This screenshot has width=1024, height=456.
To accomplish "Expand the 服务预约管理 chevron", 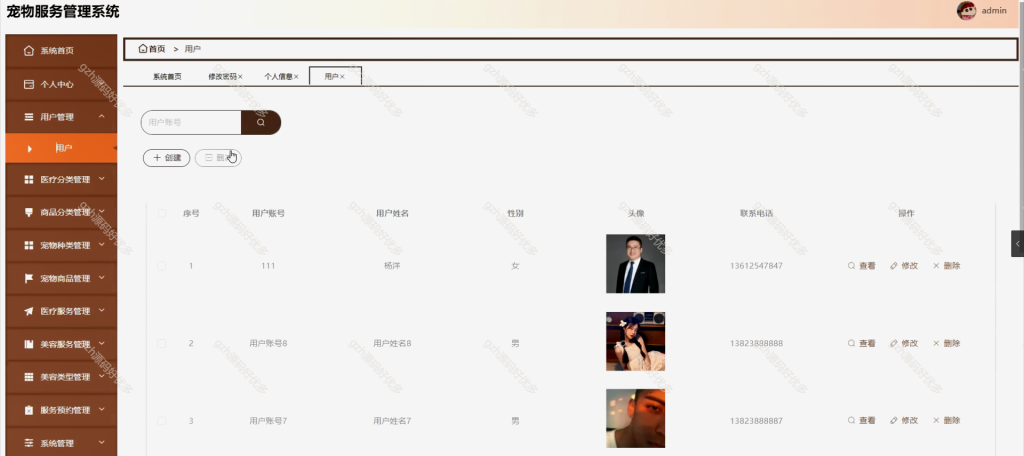I will [102, 409].
